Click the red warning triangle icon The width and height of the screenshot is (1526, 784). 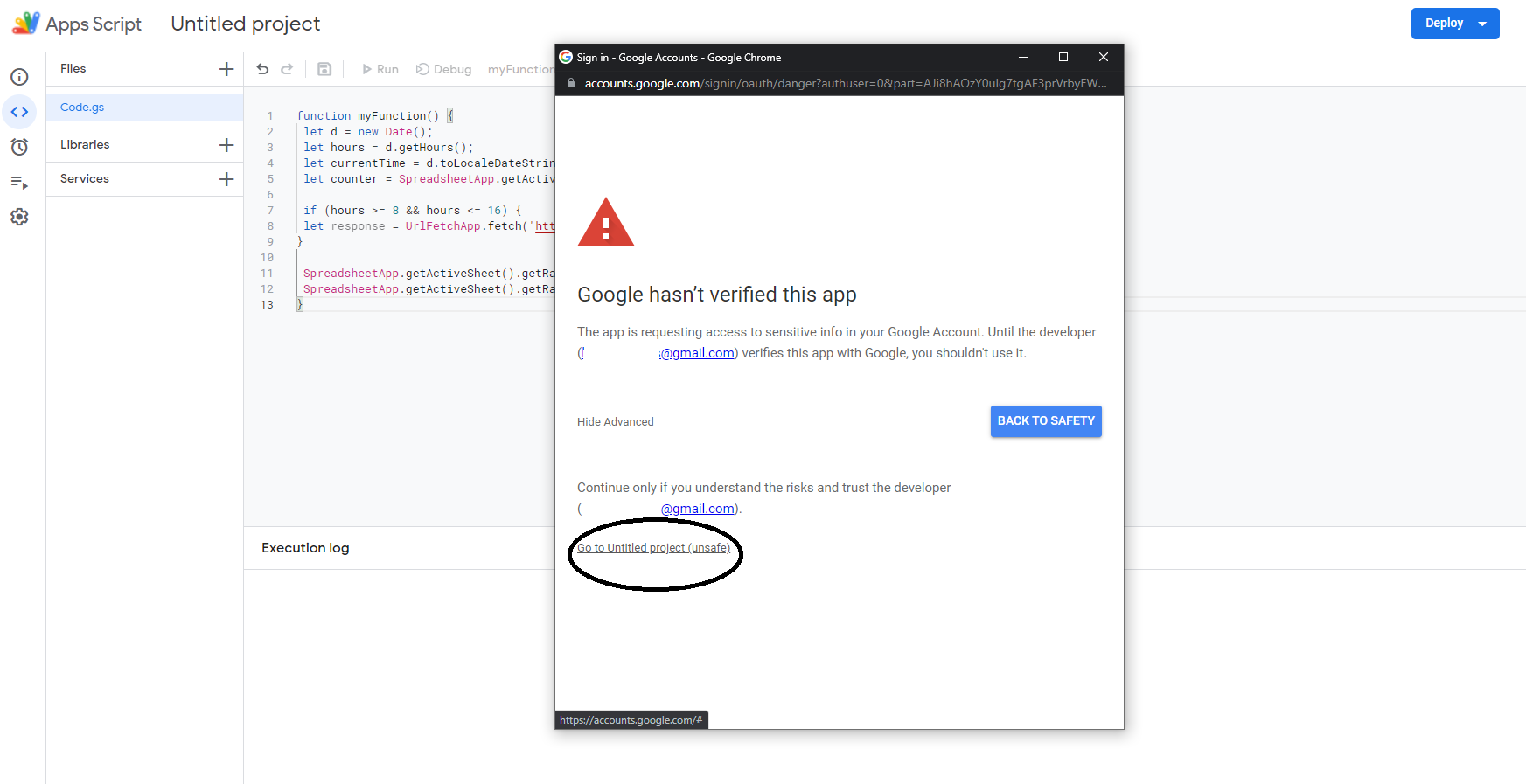[606, 222]
